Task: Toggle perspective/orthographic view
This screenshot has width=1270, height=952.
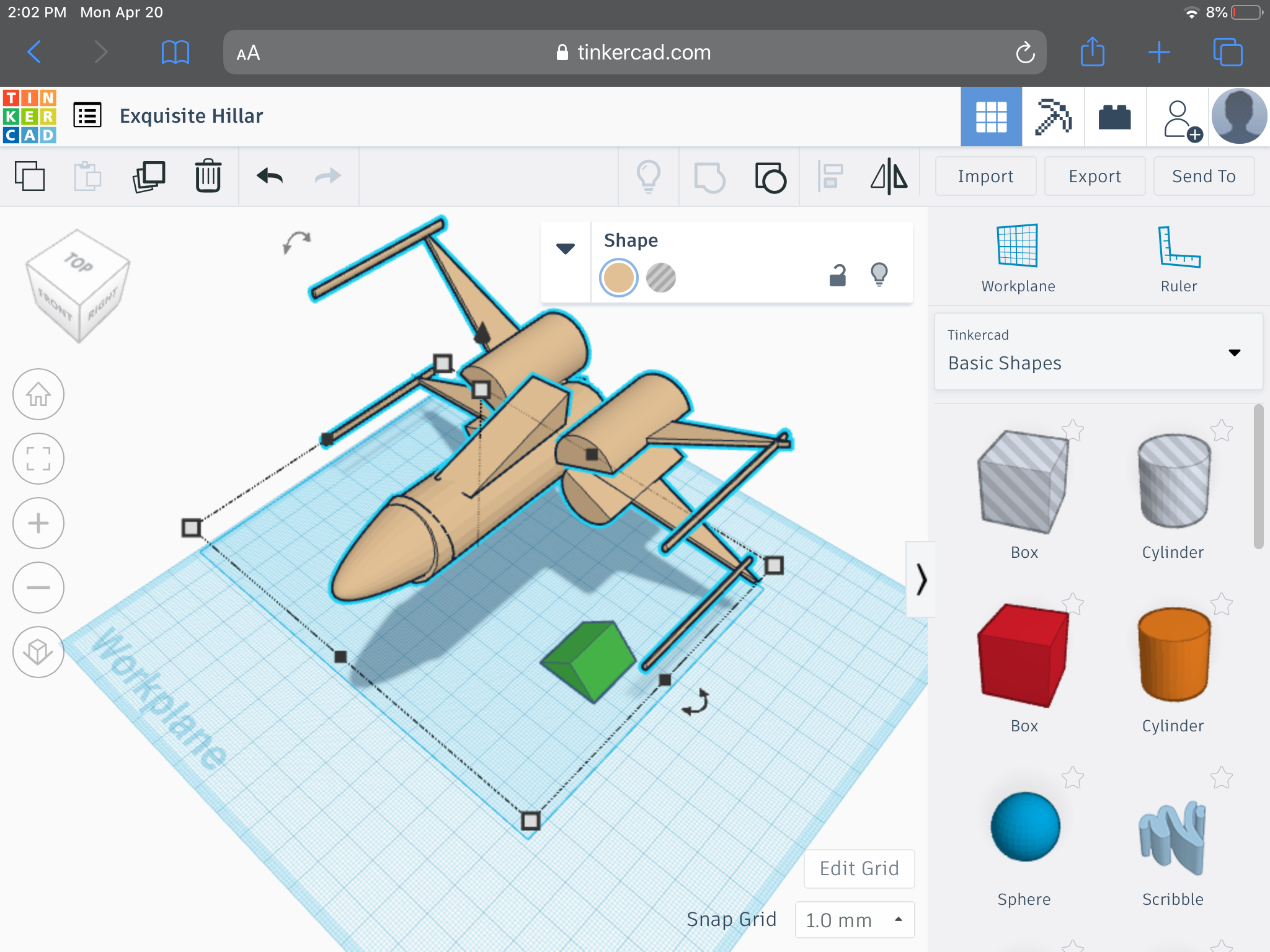Action: 38,652
